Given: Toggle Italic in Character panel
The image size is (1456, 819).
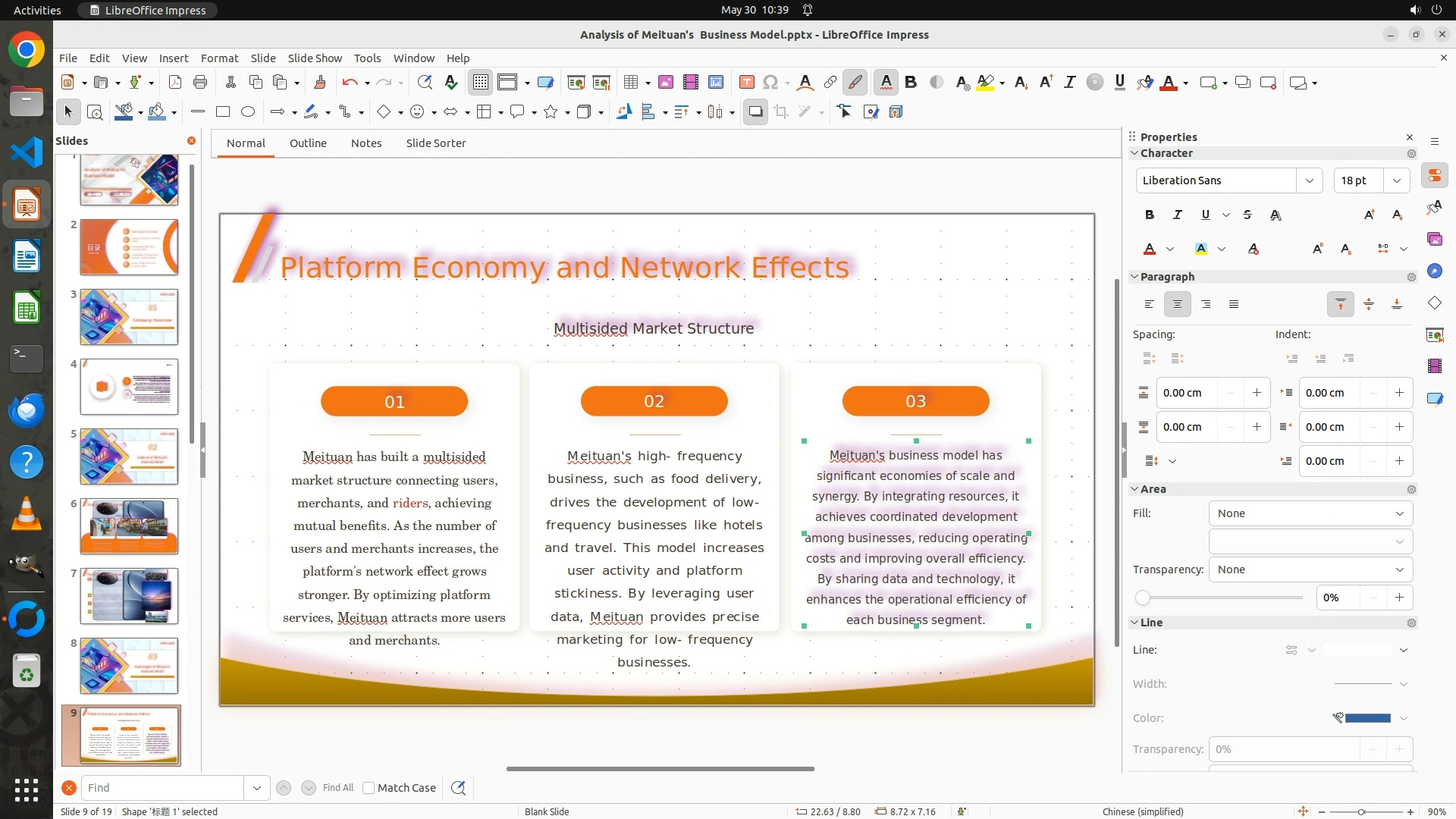Looking at the screenshot, I should pyautogui.click(x=1178, y=215).
